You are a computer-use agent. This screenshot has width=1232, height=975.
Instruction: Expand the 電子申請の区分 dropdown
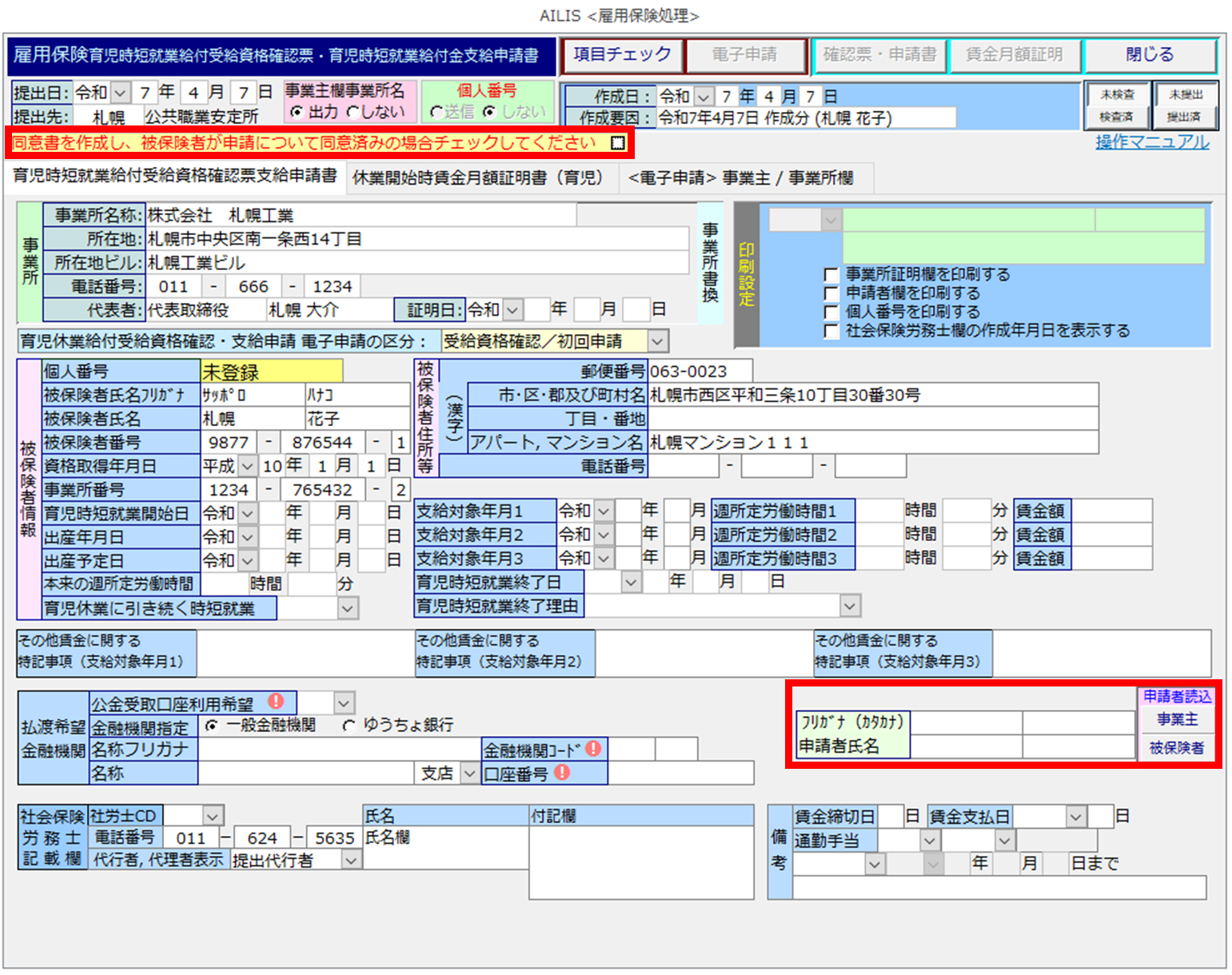656,342
